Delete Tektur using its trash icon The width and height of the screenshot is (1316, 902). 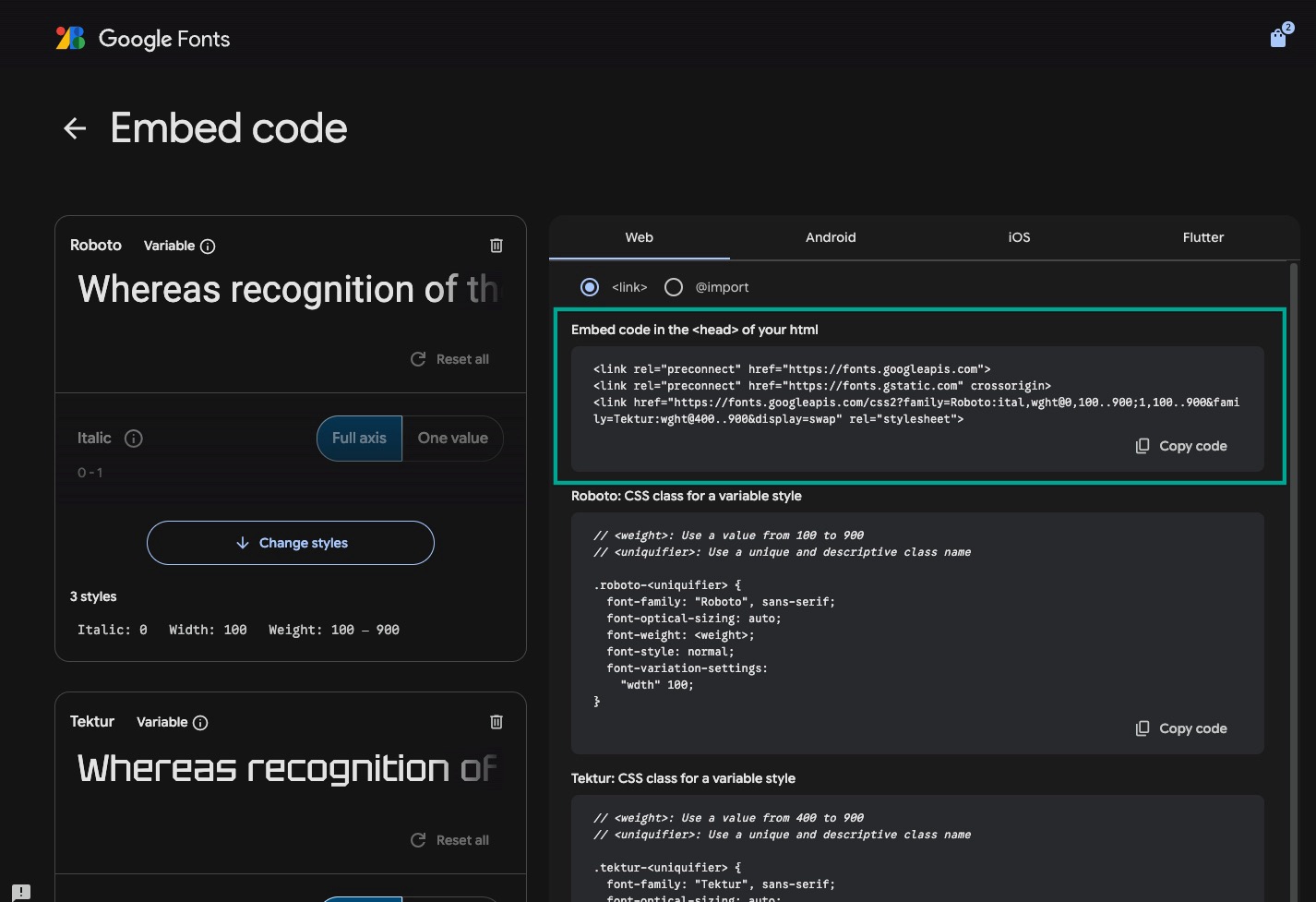click(496, 722)
